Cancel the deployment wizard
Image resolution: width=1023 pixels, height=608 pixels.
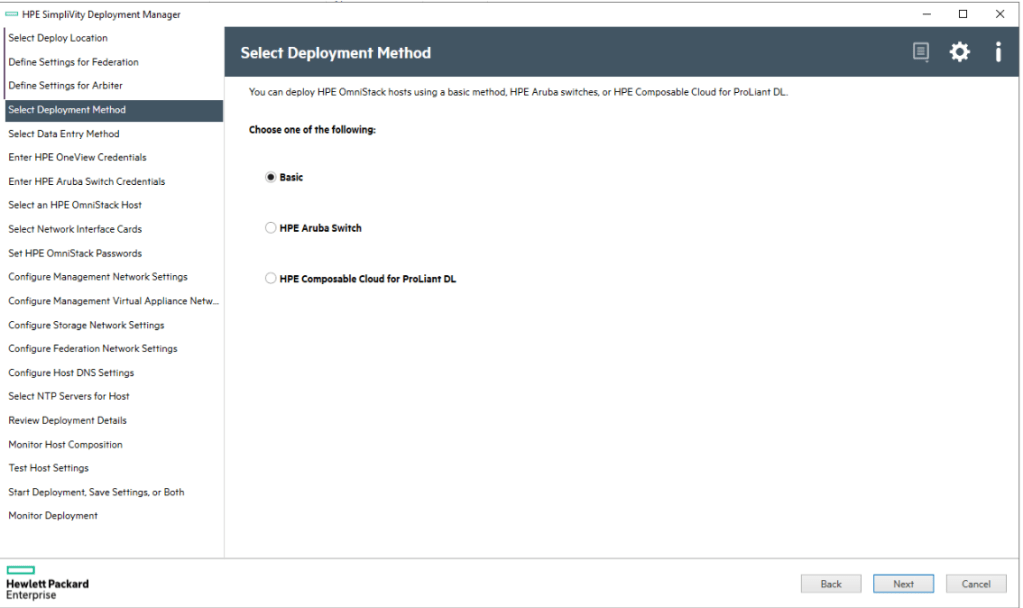[x=975, y=584]
